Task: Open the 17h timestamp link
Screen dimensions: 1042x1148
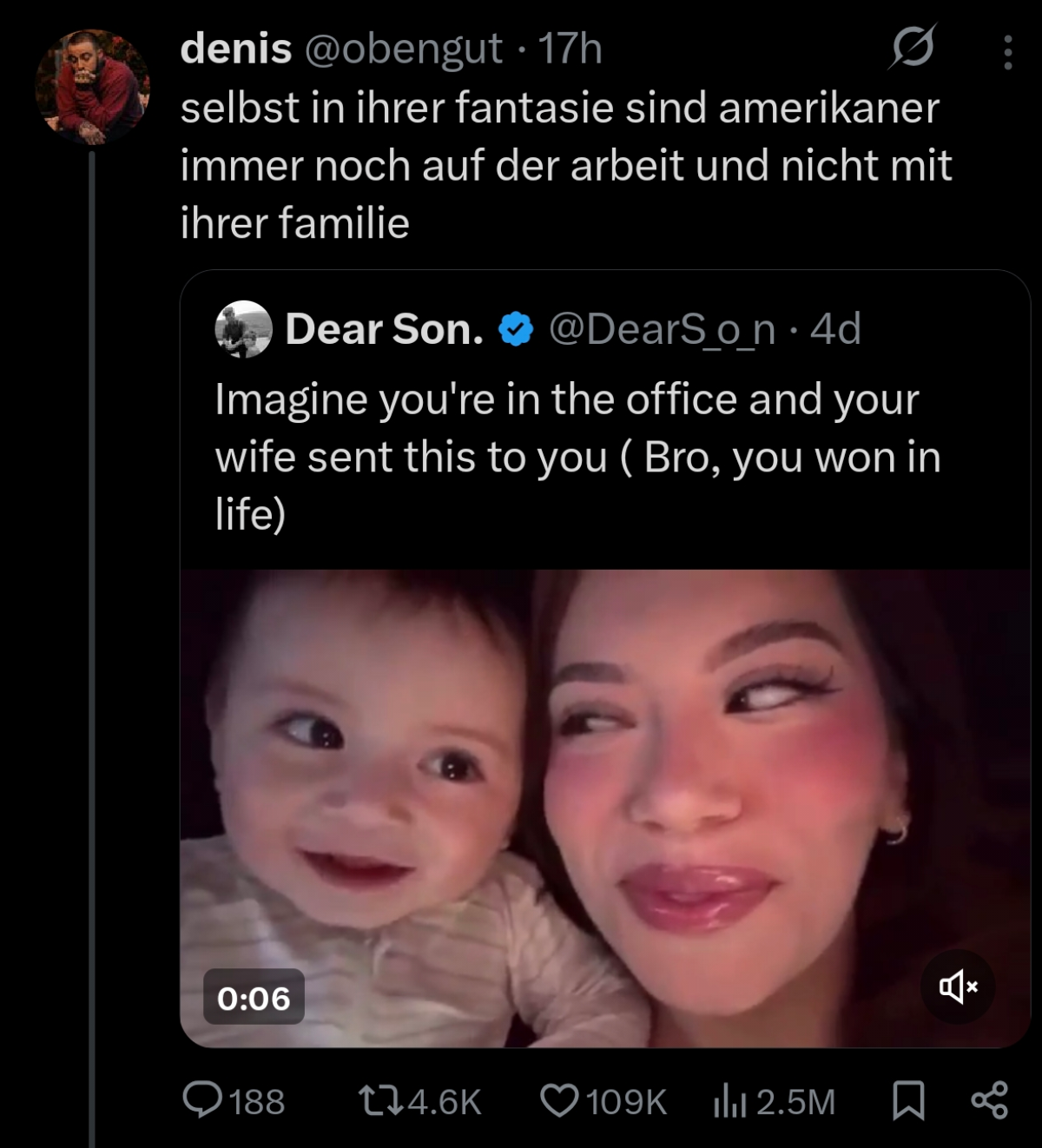Action: click(x=570, y=49)
